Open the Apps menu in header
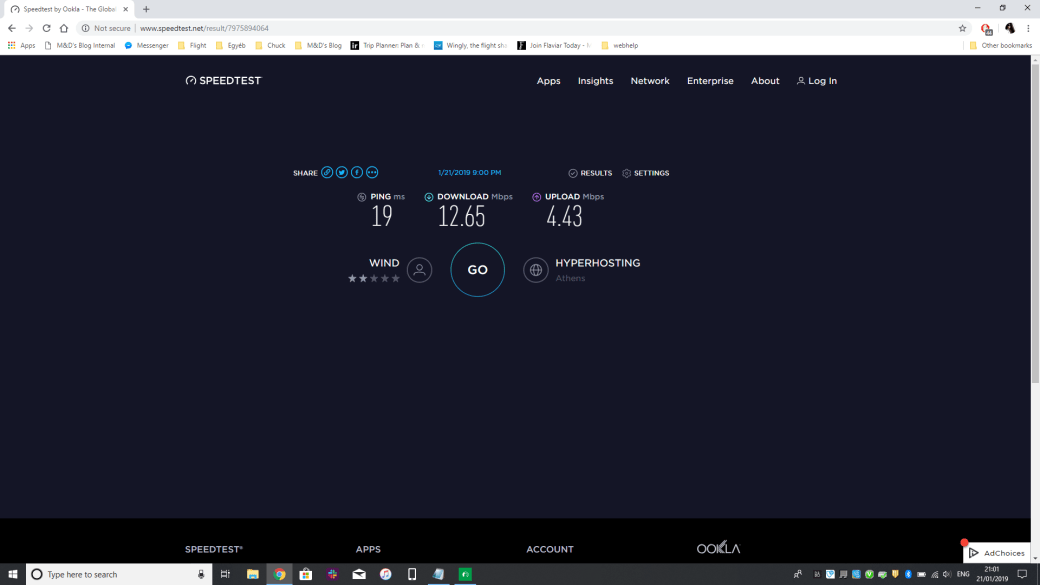The width and height of the screenshot is (1040, 585). (x=548, y=81)
